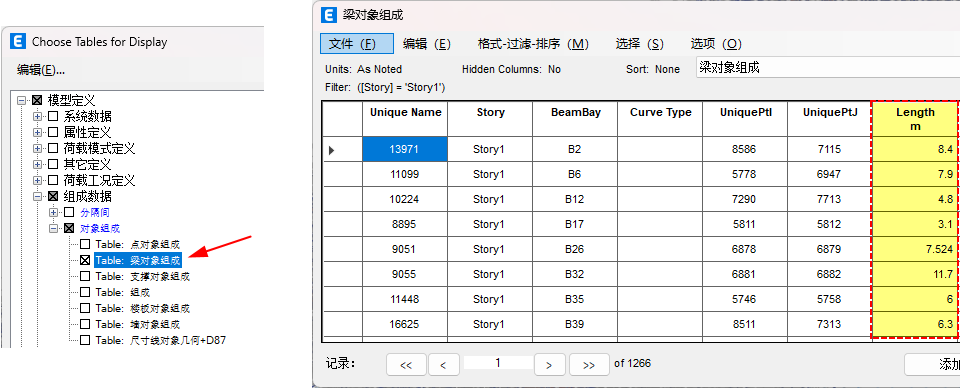Click the Unique Name cell 11099

[405, 174]
